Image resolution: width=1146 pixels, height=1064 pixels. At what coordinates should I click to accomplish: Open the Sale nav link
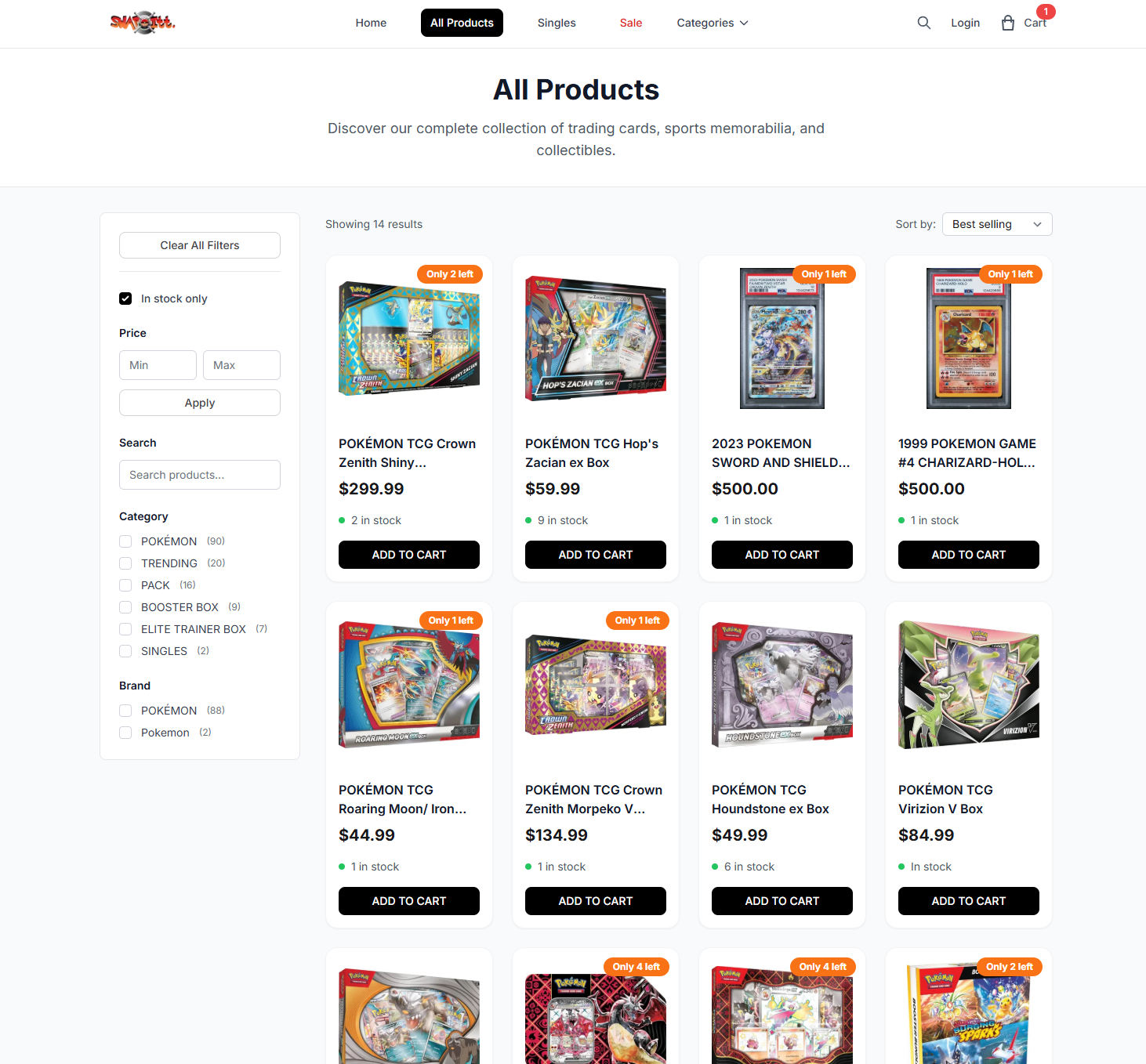coord(631,23)
